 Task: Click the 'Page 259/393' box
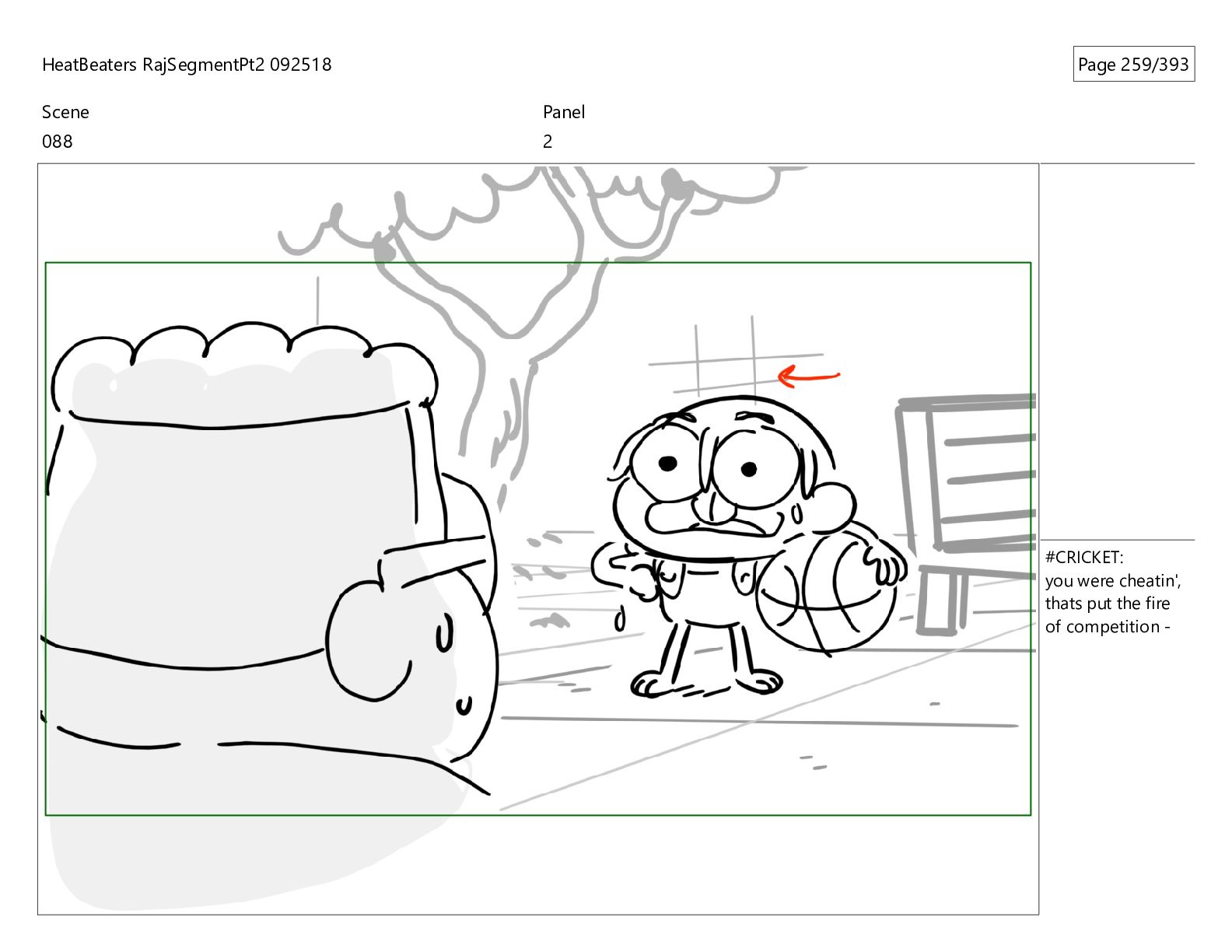(1133, 65)
